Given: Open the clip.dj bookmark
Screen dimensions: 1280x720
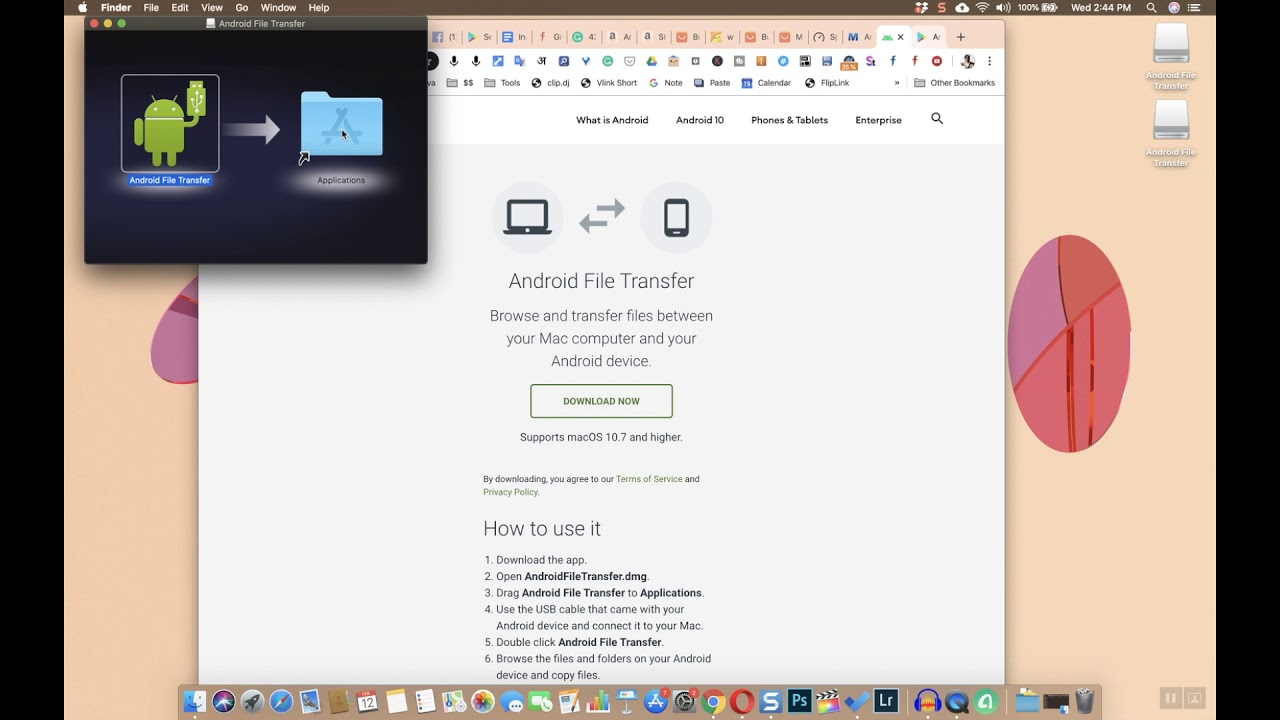Looking at the screenshot, I should 551,83.
